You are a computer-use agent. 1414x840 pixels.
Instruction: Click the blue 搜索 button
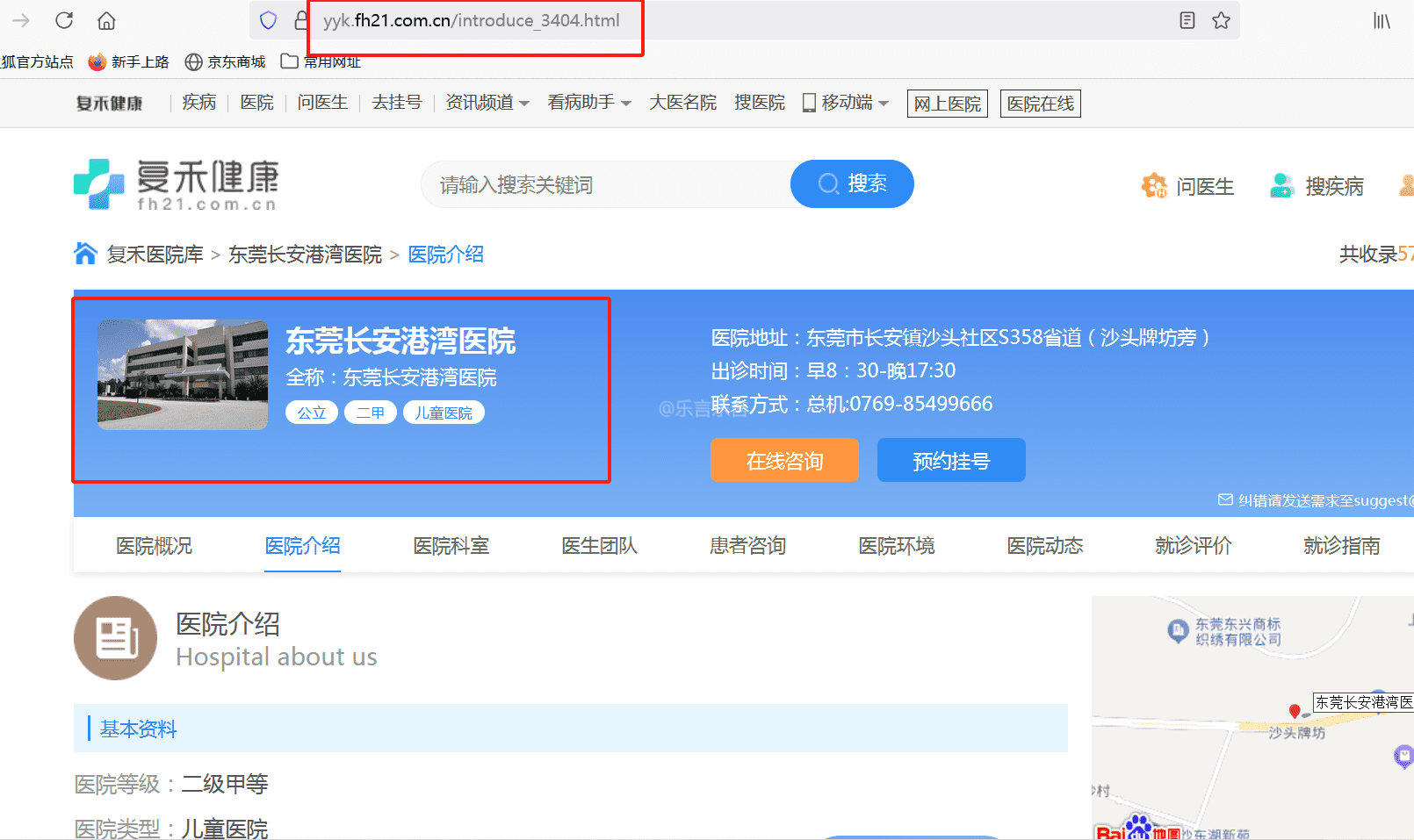click(852, 183)
